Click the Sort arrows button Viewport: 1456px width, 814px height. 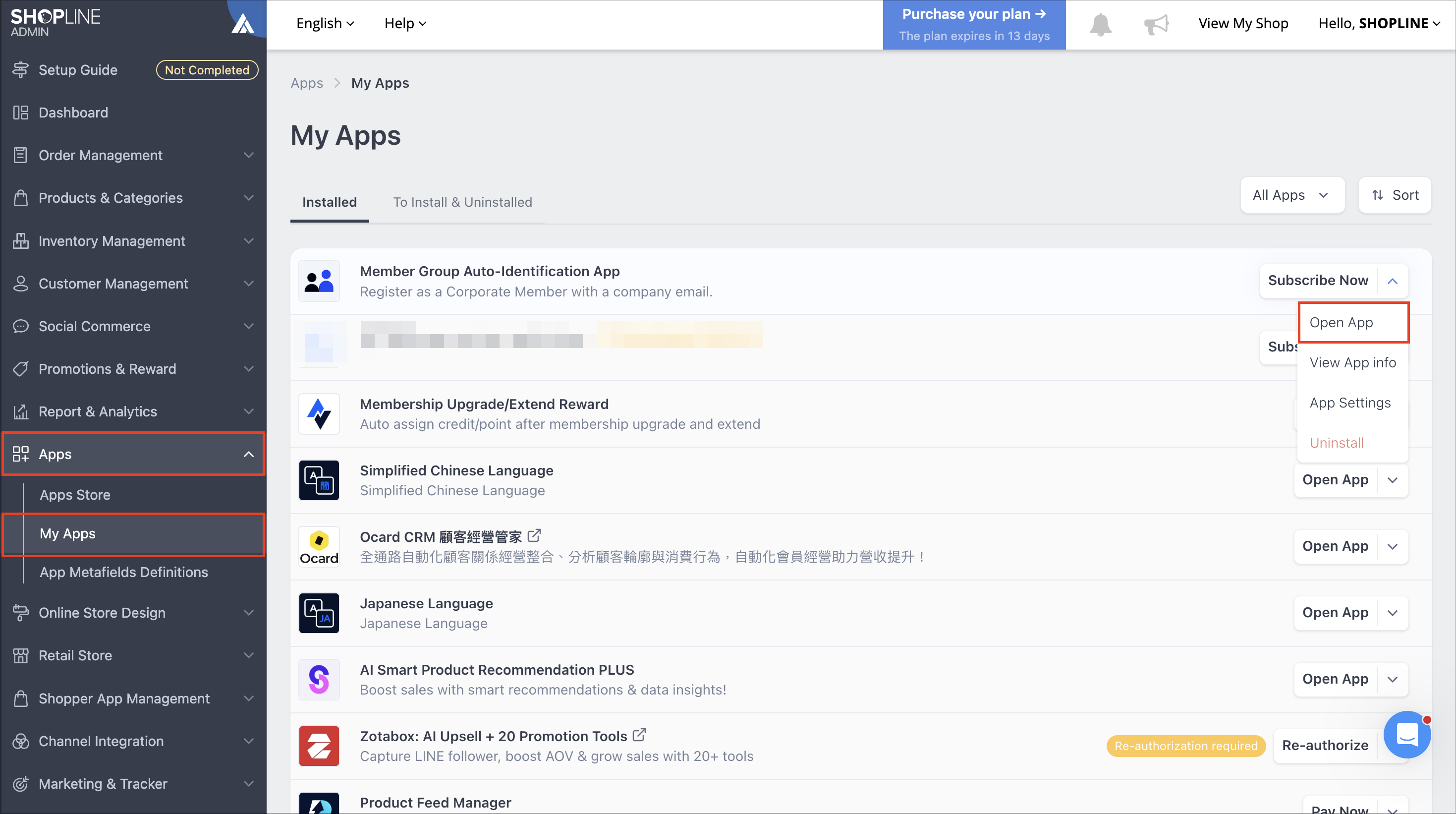click(x=1395, y=195)
